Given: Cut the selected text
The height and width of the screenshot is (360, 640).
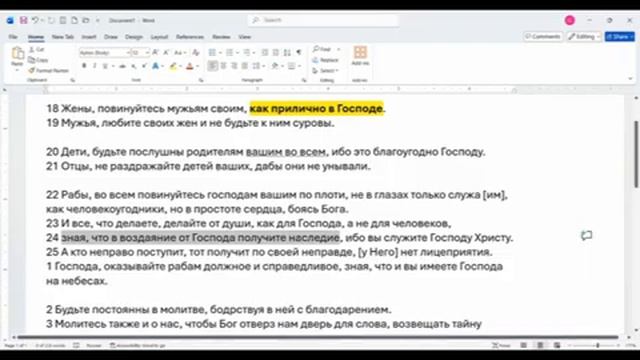Looking at the screenshot, I should pyautogui.click(x=37, y=49).
